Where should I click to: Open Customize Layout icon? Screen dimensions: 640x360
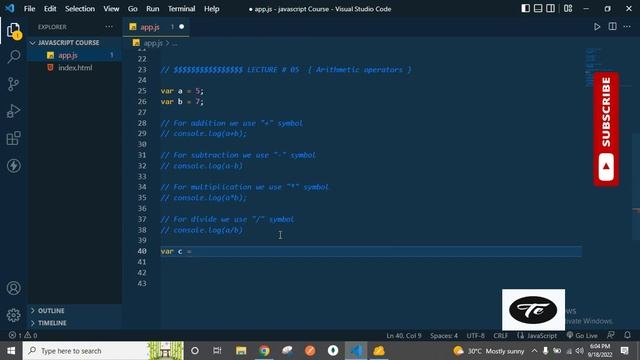568,9
